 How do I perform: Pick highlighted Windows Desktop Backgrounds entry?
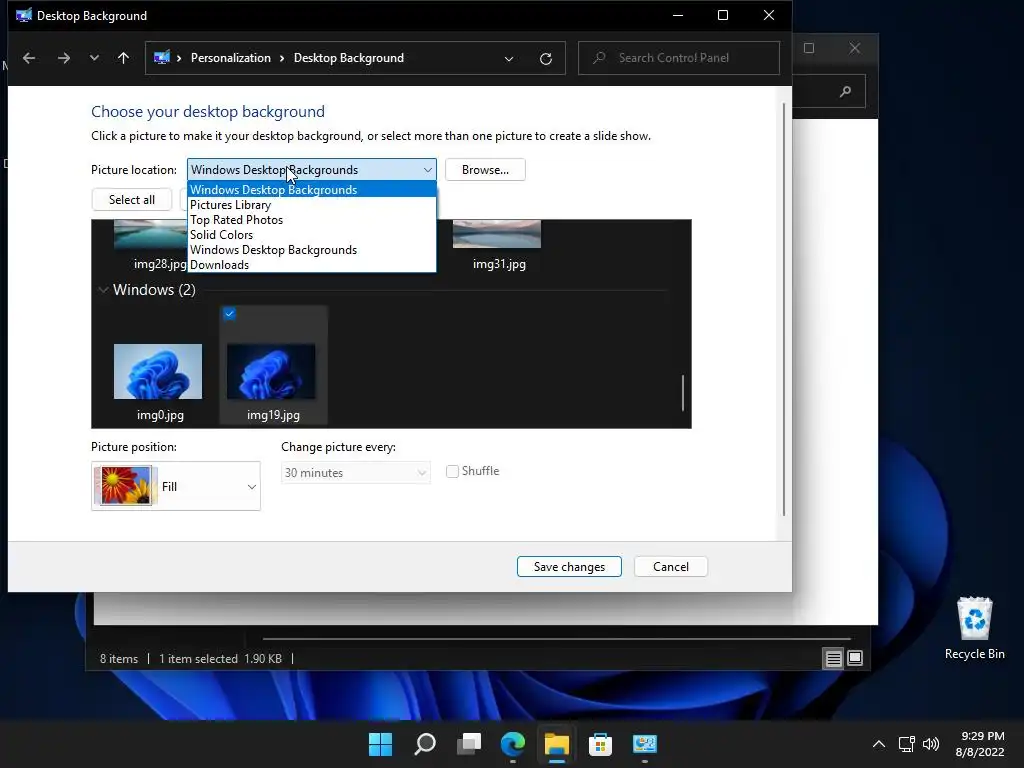pyautogui.click(x=312, y=189)
